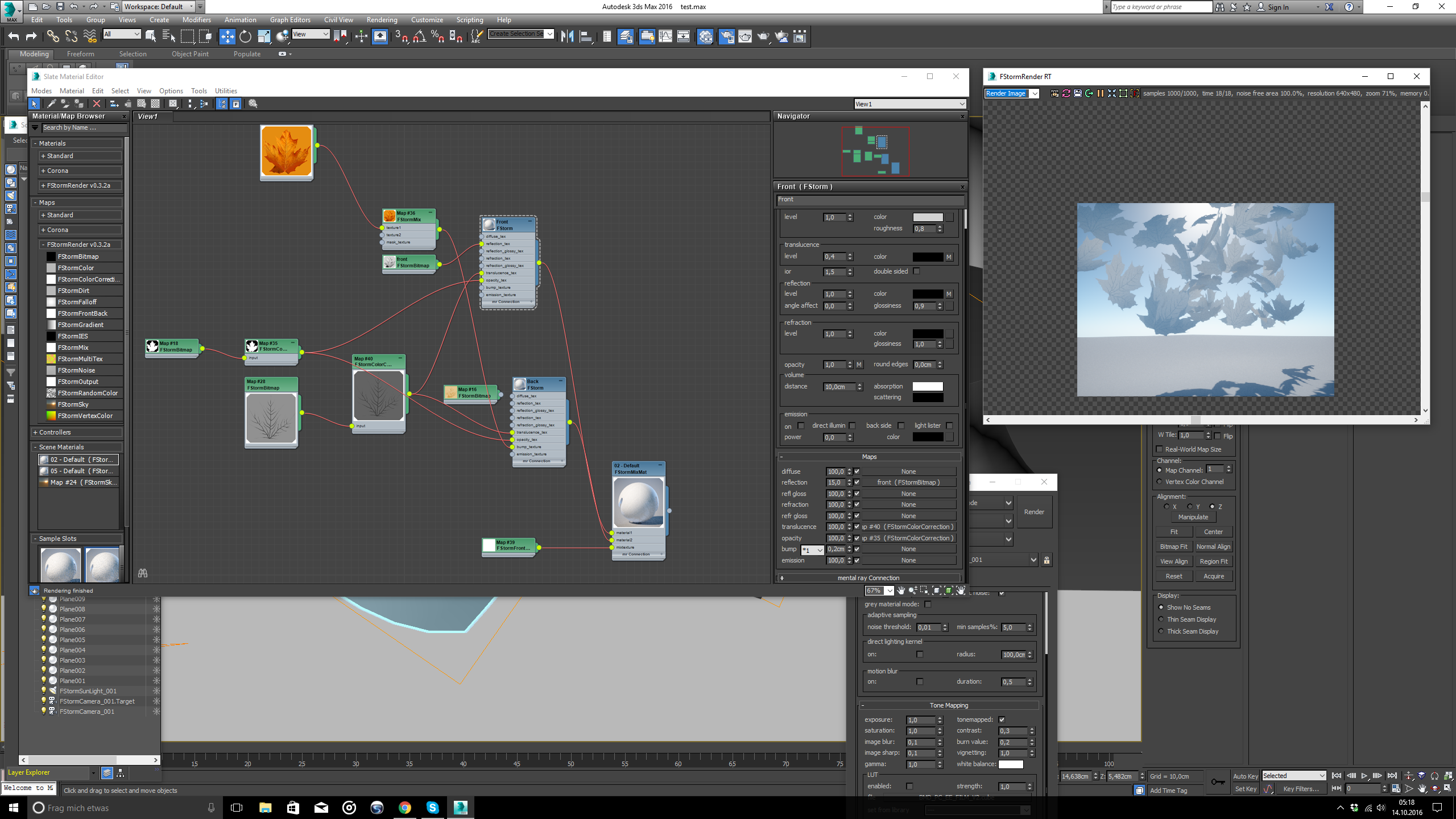
Task: Click region render square icon in FStormRender RT
Action: [x=1123, y=93]
